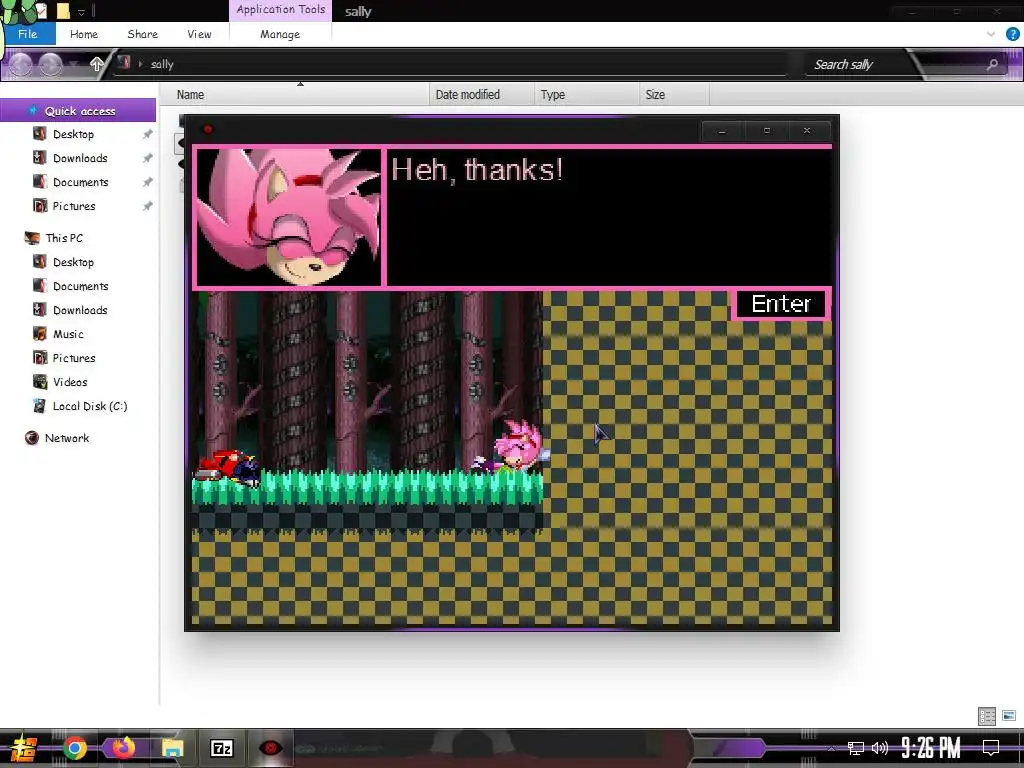
Task: Open the Videos folder
Action: tap(70, 382)
